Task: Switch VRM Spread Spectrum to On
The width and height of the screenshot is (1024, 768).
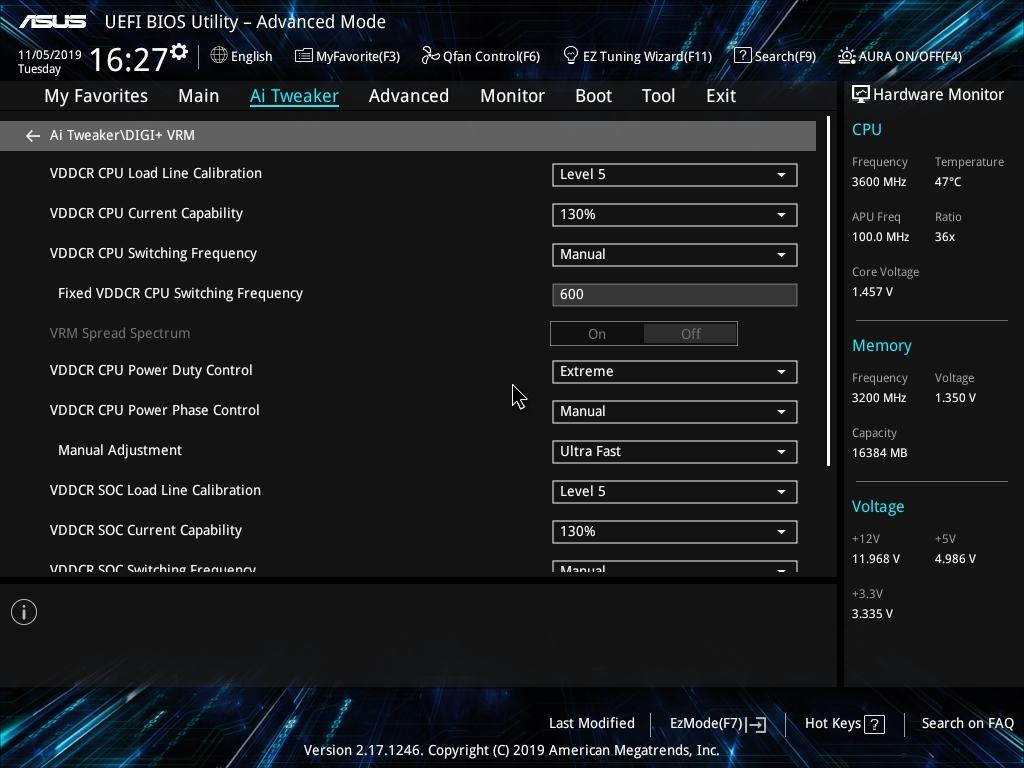Action: coord(597,334)
